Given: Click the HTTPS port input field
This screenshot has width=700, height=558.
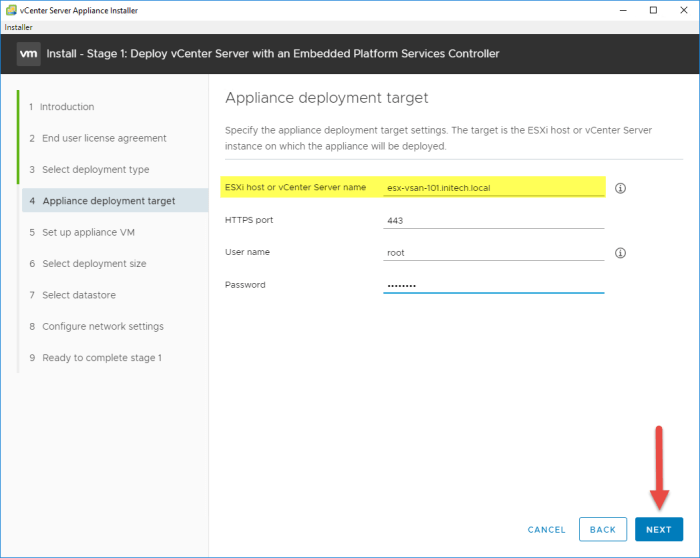Looking at the screenshot, I should click(493, 221).
